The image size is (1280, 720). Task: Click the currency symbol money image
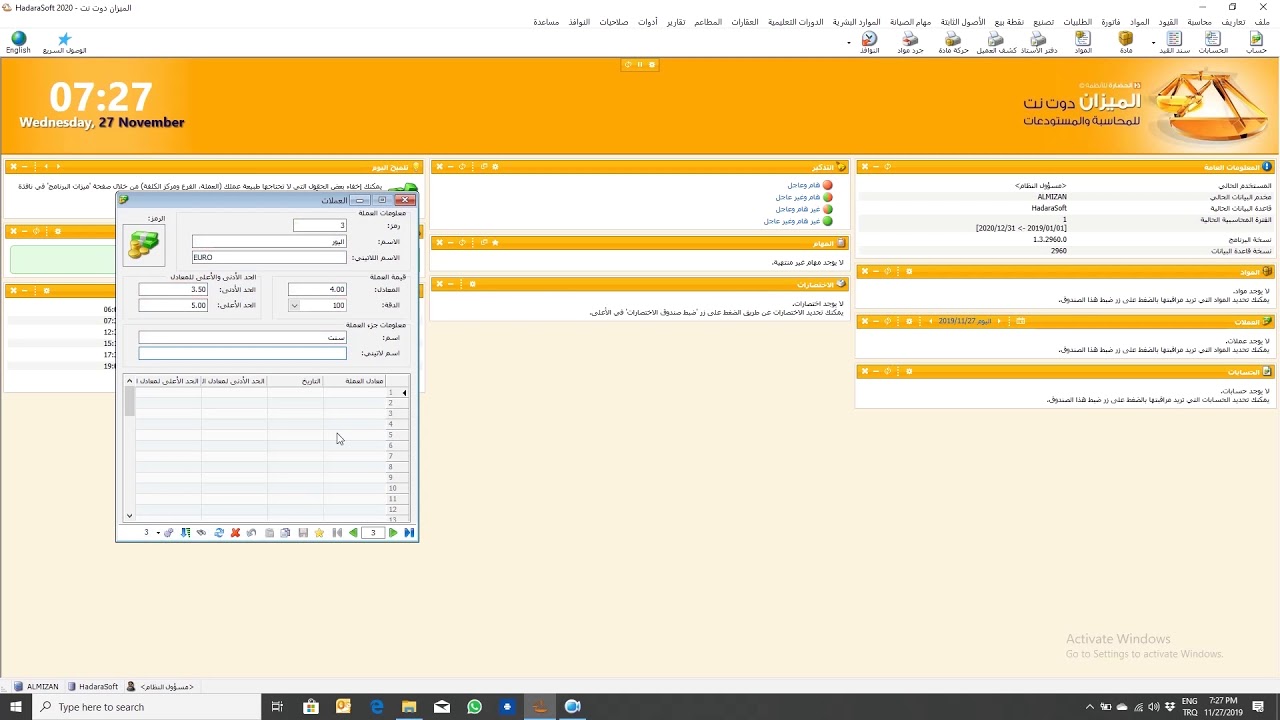point(144,245)
